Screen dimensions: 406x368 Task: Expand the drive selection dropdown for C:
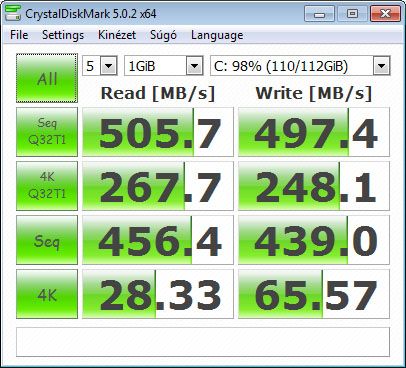[x=382, y=66]
